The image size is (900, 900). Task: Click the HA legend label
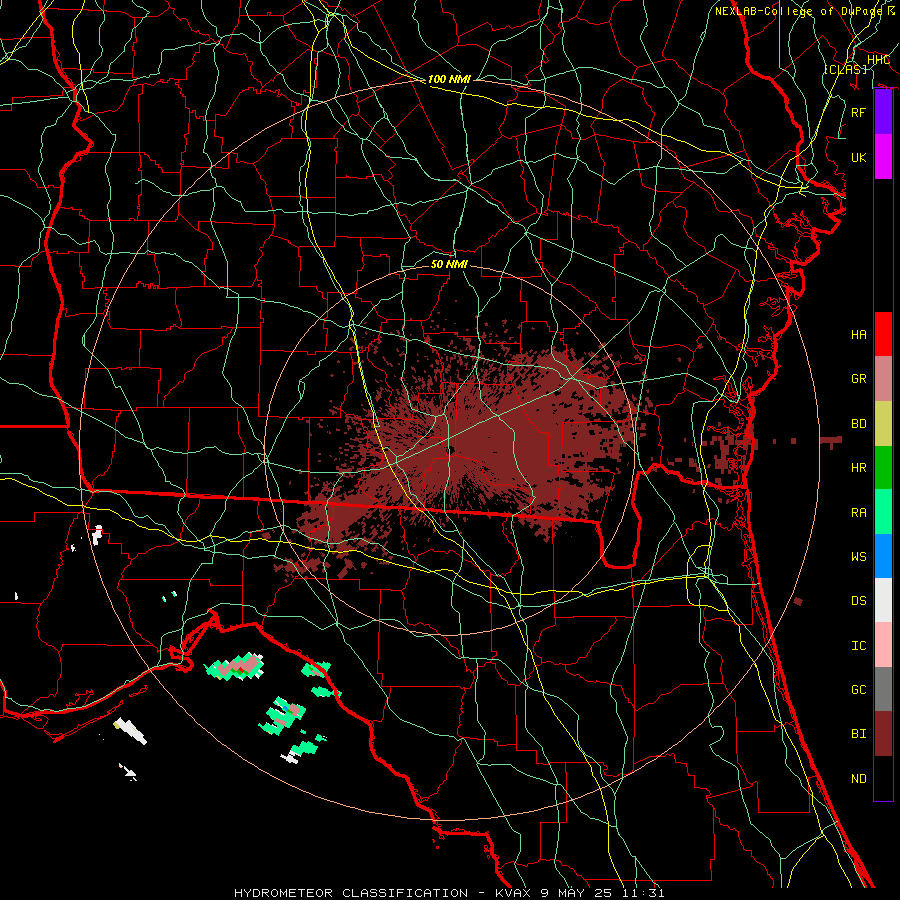click(x=859, y=334)
